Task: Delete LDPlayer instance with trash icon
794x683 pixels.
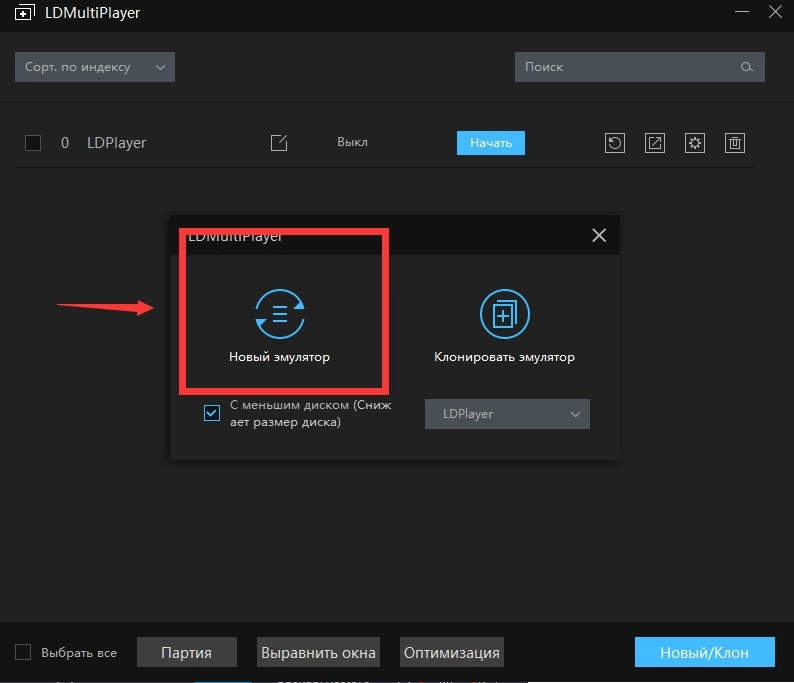Action: click(x=735, y=143)
